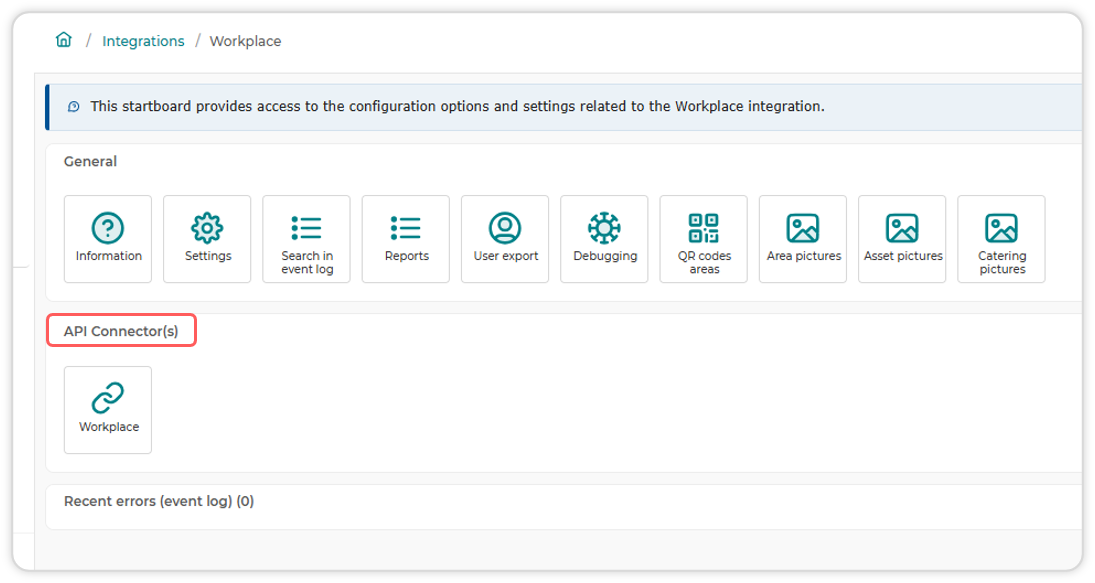Open QR codes areas tile

[x=703, y=239]
